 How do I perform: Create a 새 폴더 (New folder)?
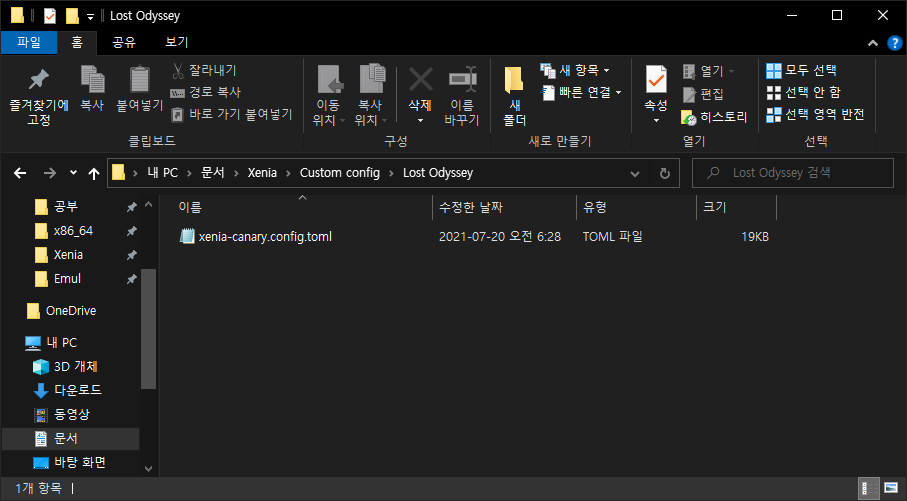[514, 96]
